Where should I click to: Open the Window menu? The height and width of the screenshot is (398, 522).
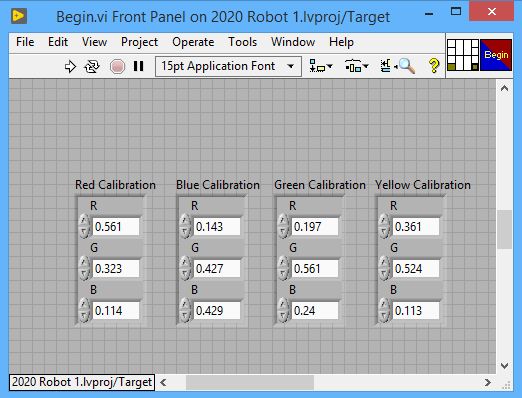coord(293,42)
